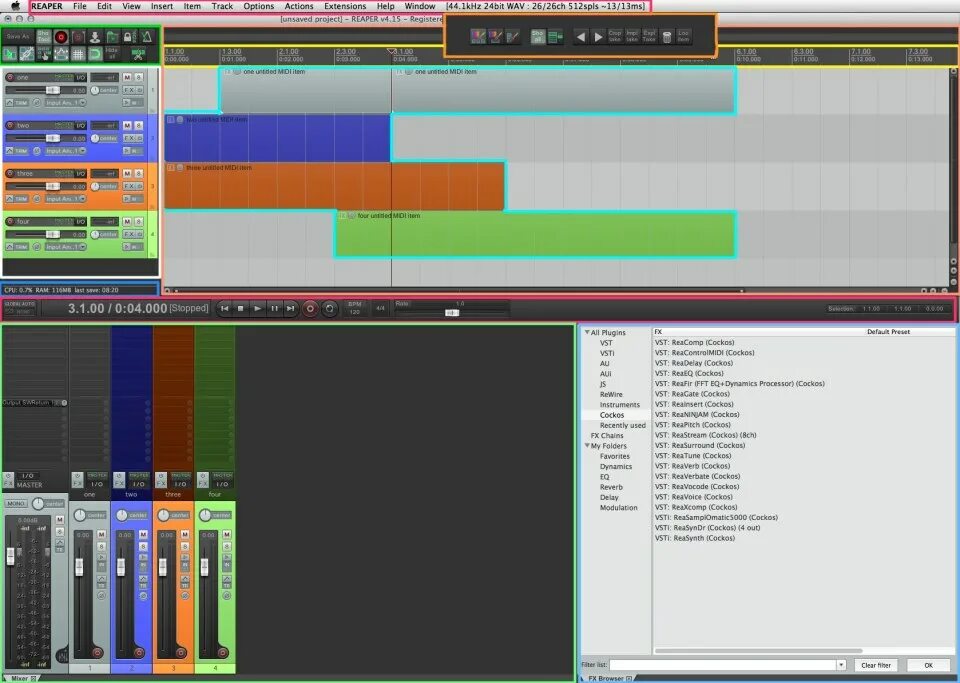Click the green folder icon in the toolbar
Viewport: 960px width, 683px height.
tap(112, 37)
